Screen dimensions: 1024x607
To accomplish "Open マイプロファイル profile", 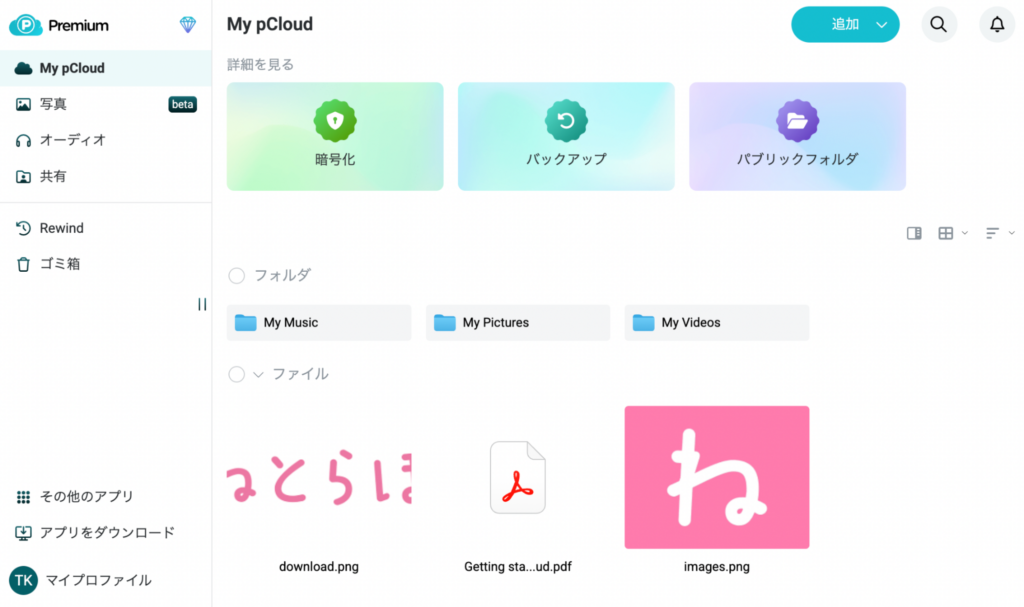I will 95,580.
